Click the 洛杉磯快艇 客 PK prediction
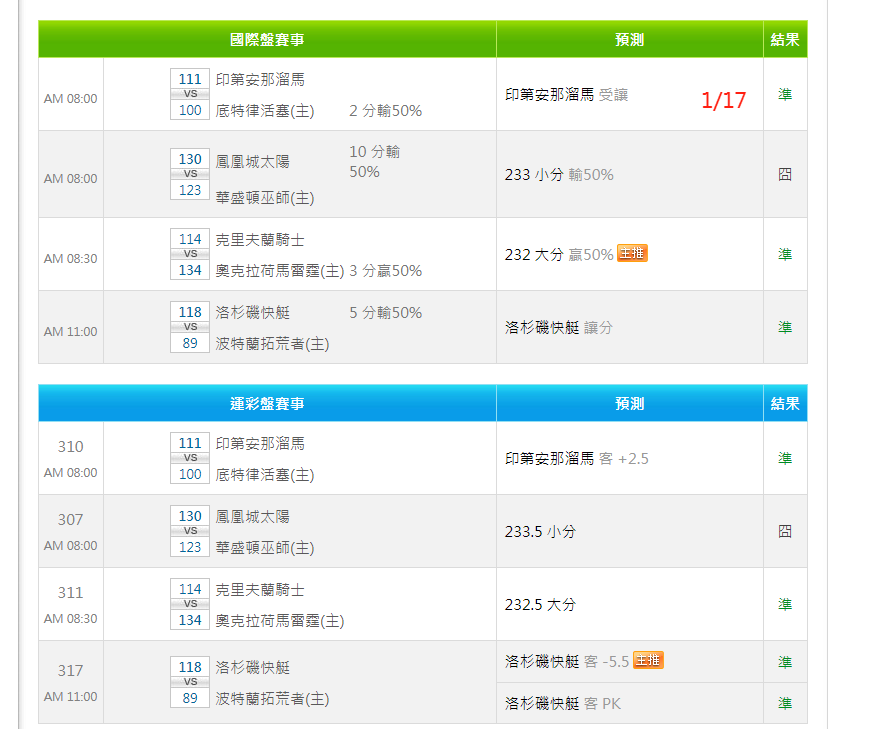 563,703
